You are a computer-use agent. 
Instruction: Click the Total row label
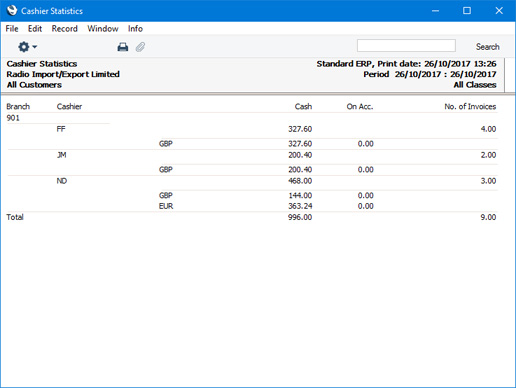[x=15, y=217]
